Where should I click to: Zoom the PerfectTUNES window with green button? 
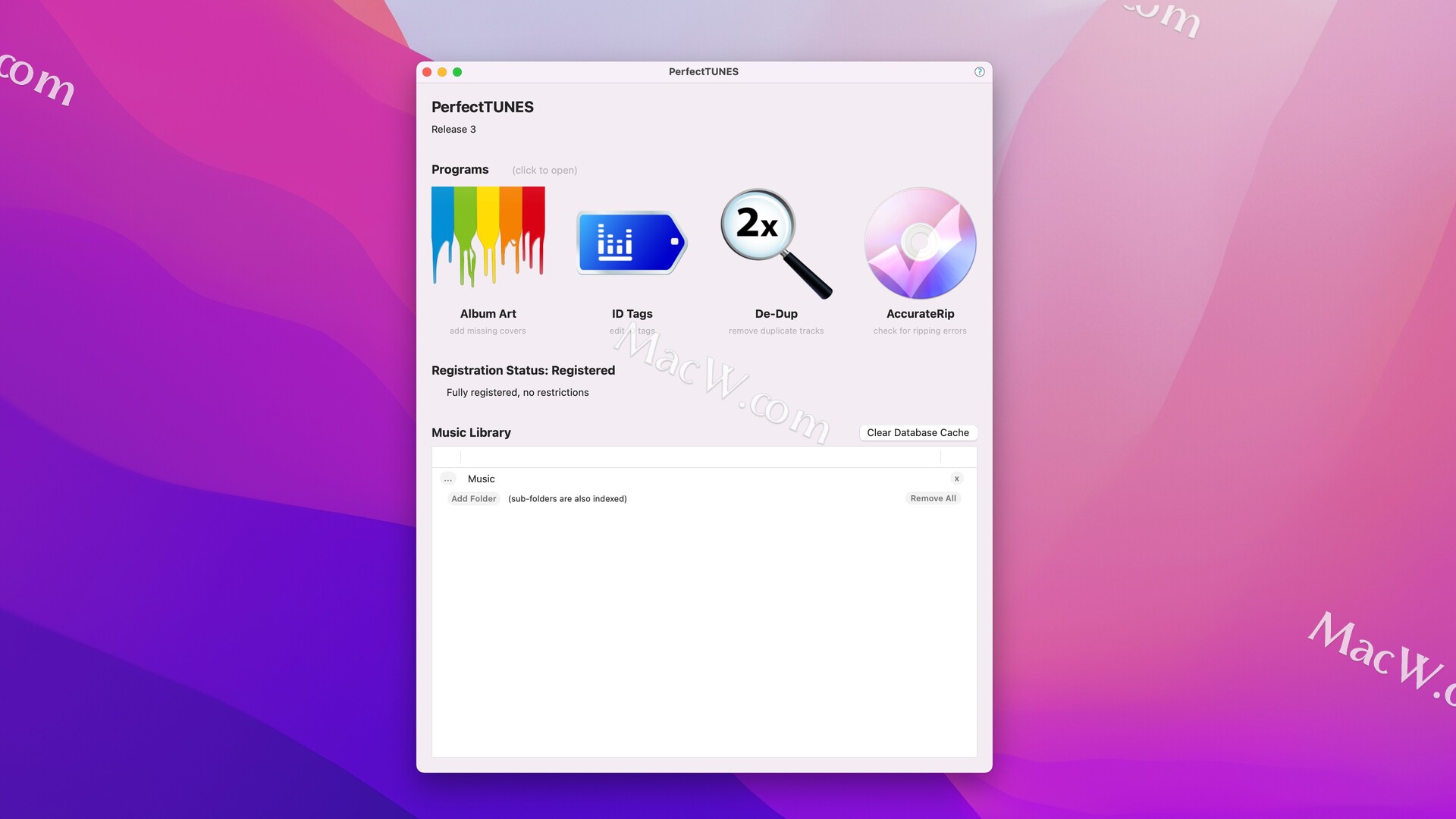pos(457,72)
